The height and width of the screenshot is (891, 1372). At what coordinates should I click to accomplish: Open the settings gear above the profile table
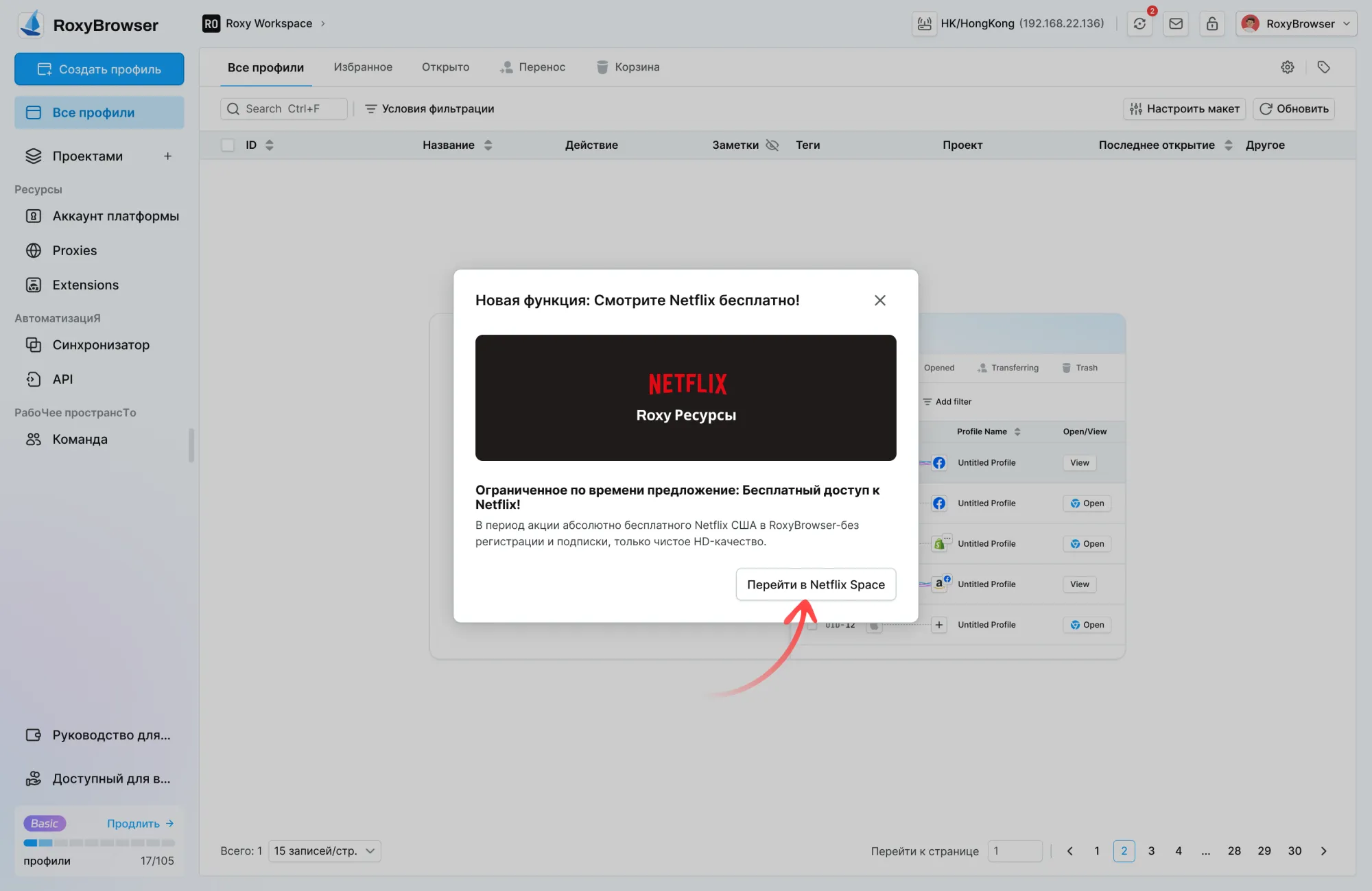[1288, 67]
